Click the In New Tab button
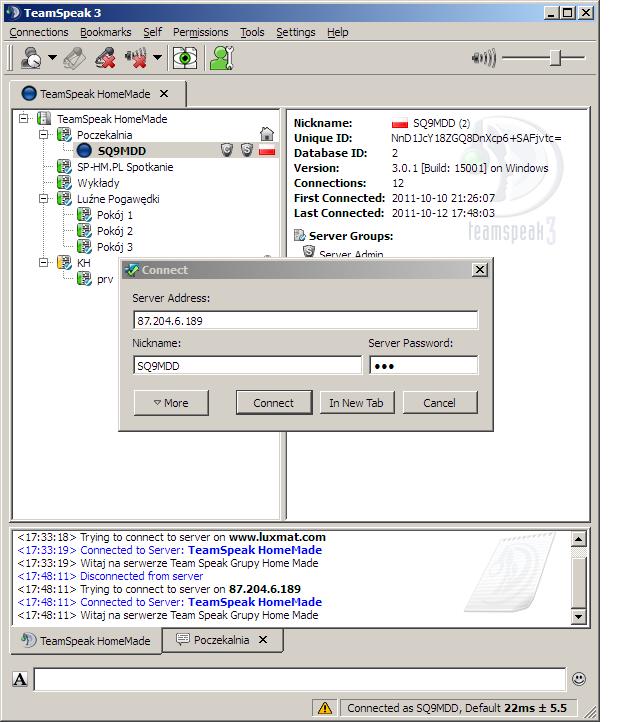The height and width of the screenshot is (722, 640). coord(356,403)
